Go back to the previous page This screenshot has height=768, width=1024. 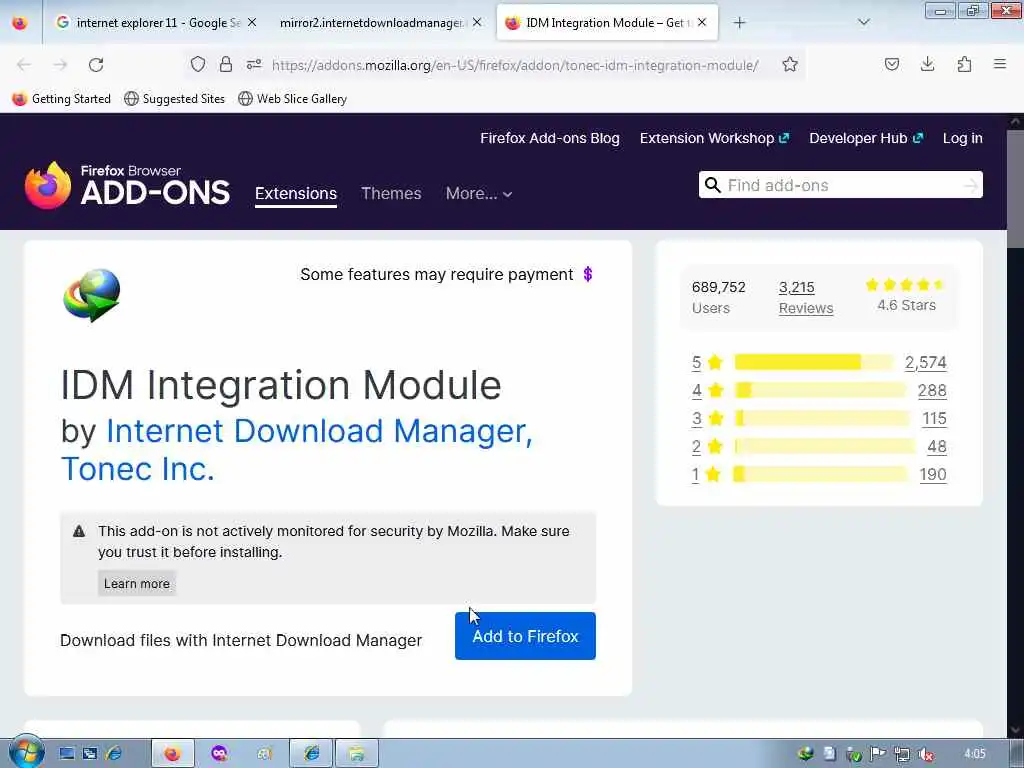click(24, 65)
